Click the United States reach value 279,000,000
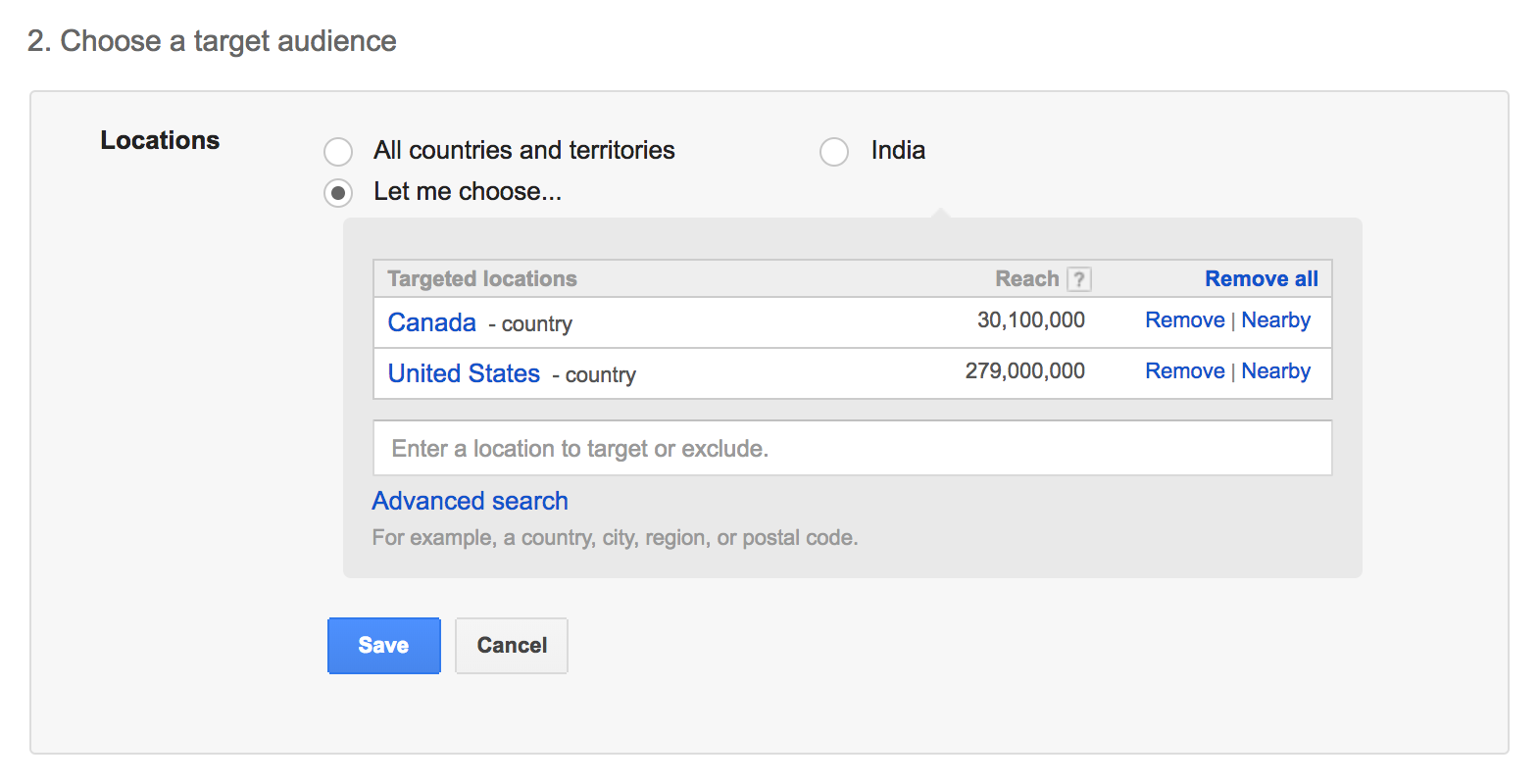This screenshot has height=784, width=1539. 1024,371
